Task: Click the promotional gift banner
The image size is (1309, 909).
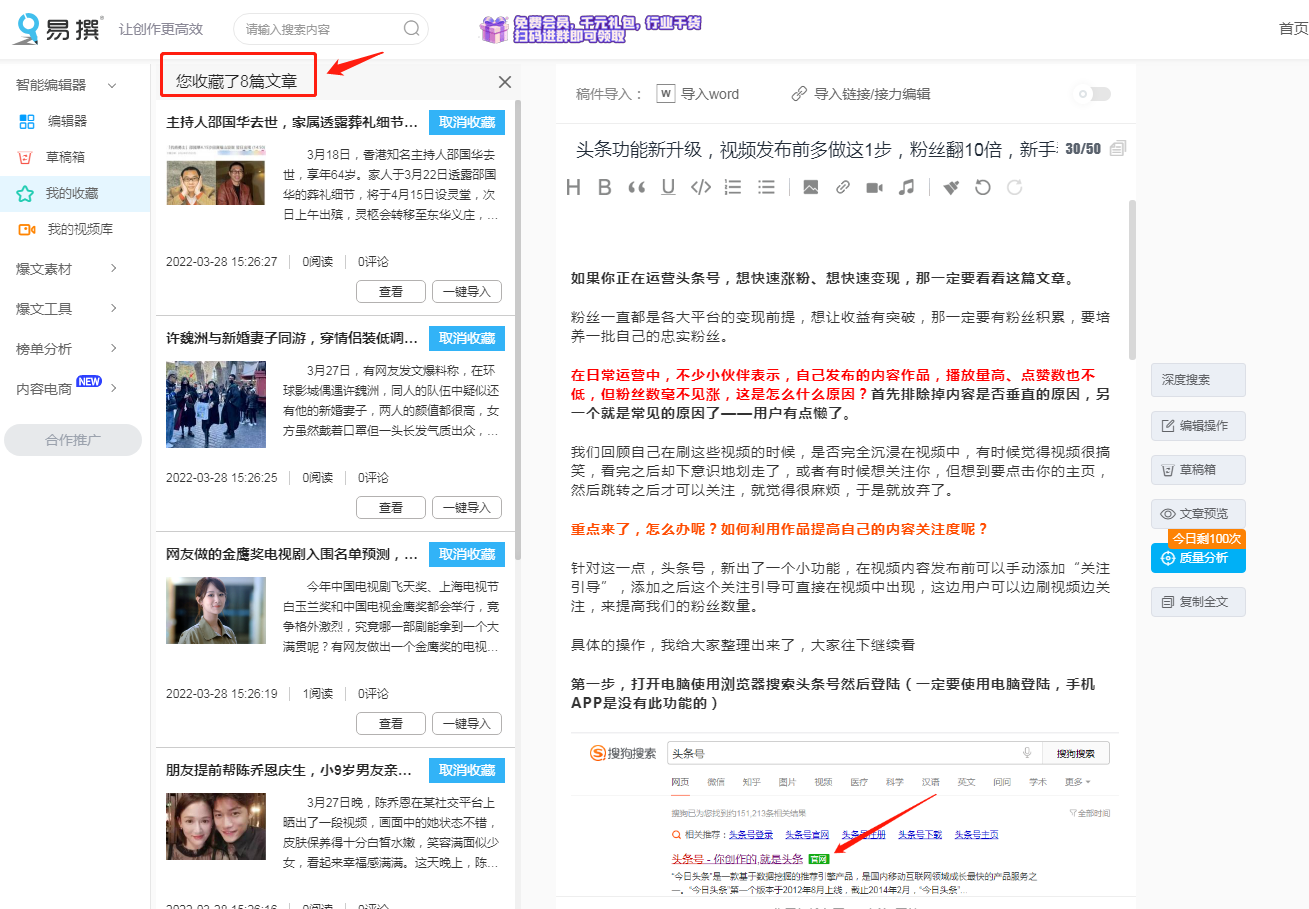Action: 590,29
